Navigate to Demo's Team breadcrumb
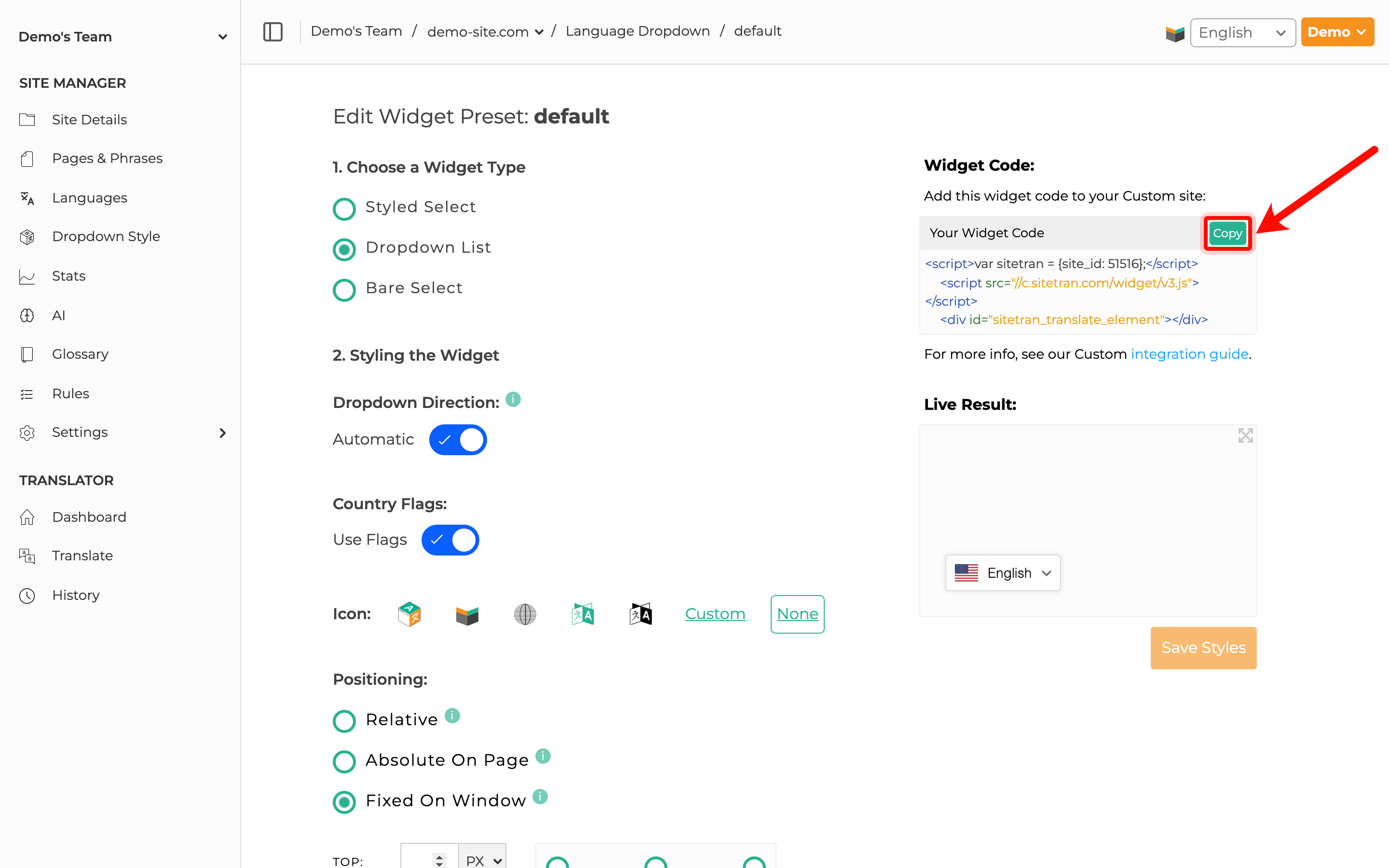This screenshot has height=868, width=1389. [356, 31]
